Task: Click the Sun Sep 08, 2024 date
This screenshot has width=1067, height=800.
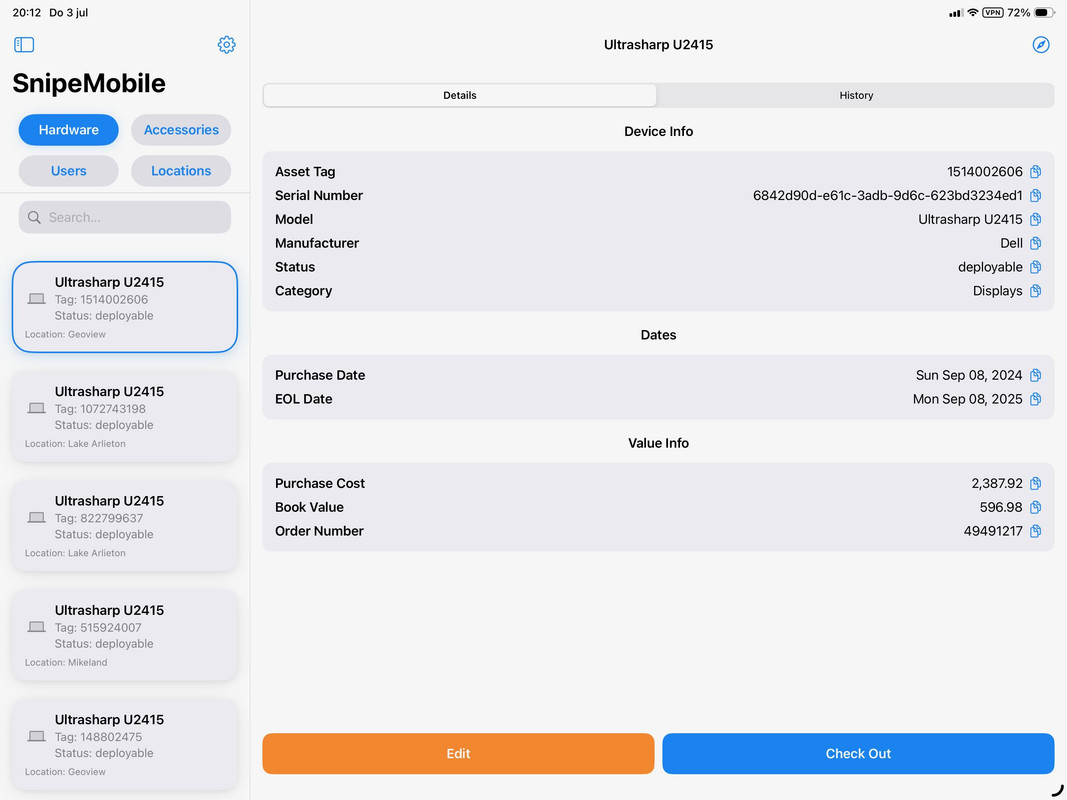Action: click(969, 375)
